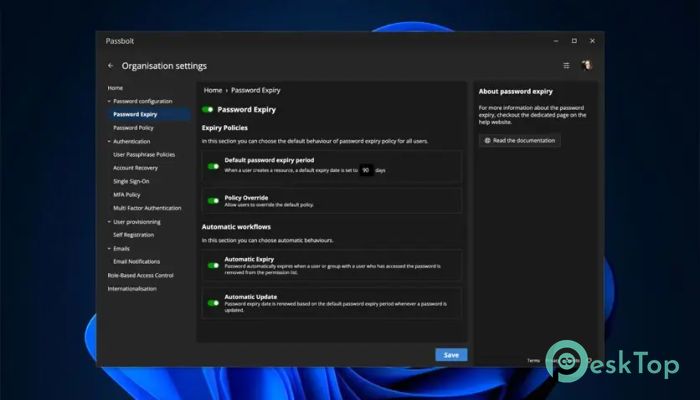The width and height of the screenshot is (700, 400).
Task: Collapse the User provisioning section
Action: point(109,222)
